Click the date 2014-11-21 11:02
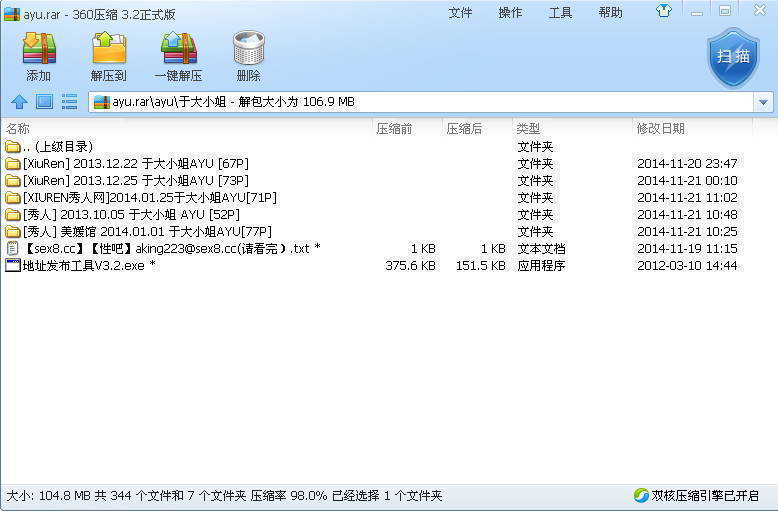 click(x=687, y=197)
